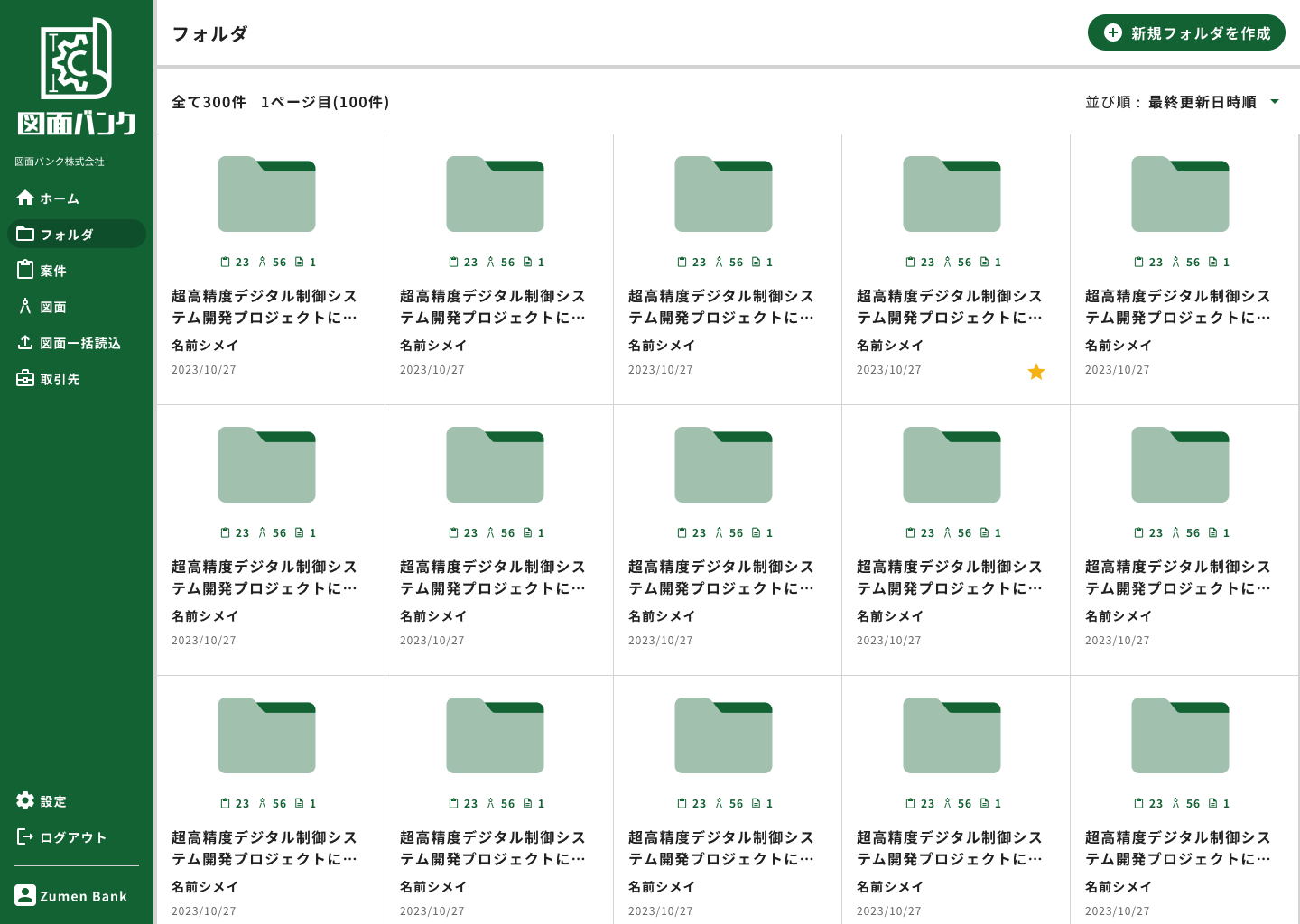
Task: Click the project title of first top-row card
Action: 265,307
